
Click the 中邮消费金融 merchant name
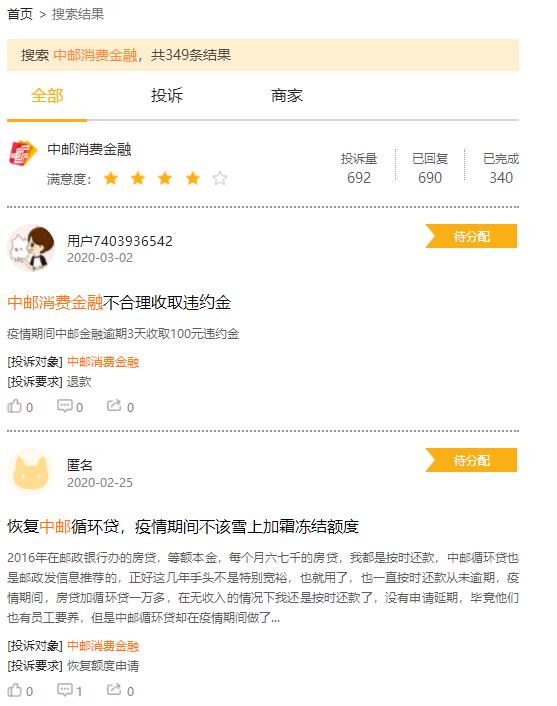[89, 149]
